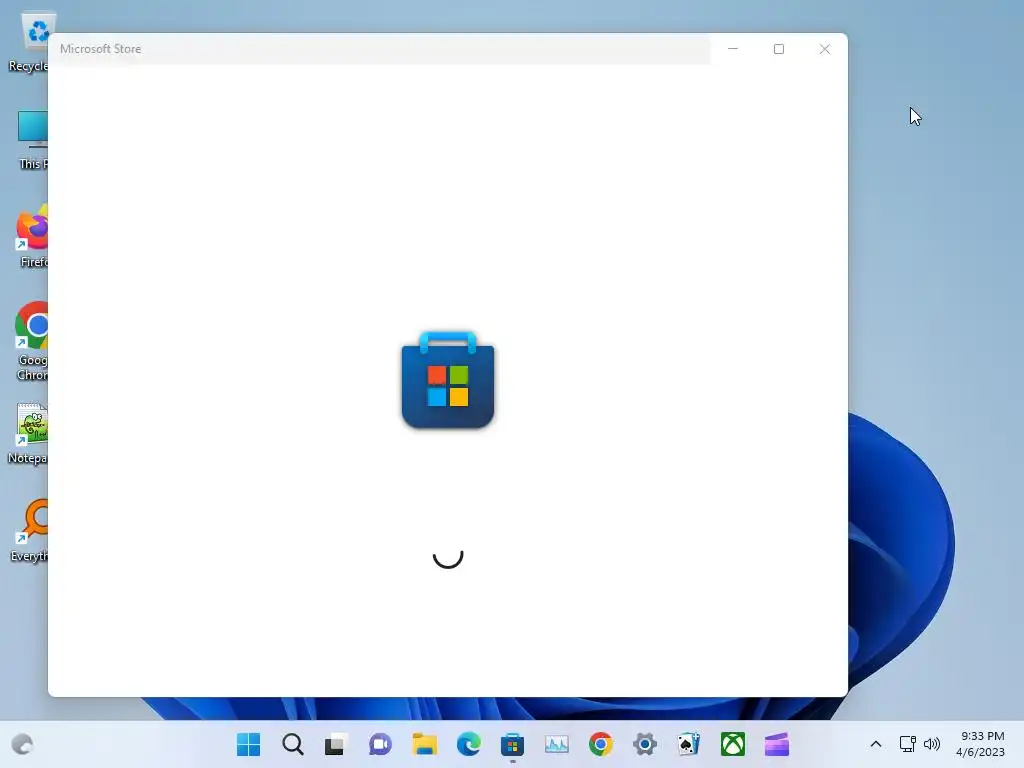Open the widgets icon at taskbar left
This screenshot has height=768, width=1024.
point(22,744)
